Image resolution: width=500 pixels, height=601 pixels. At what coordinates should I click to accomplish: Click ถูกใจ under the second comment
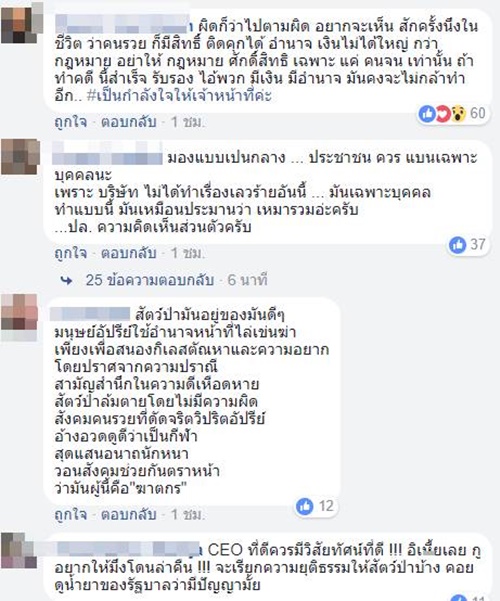(x=71, y=253)
